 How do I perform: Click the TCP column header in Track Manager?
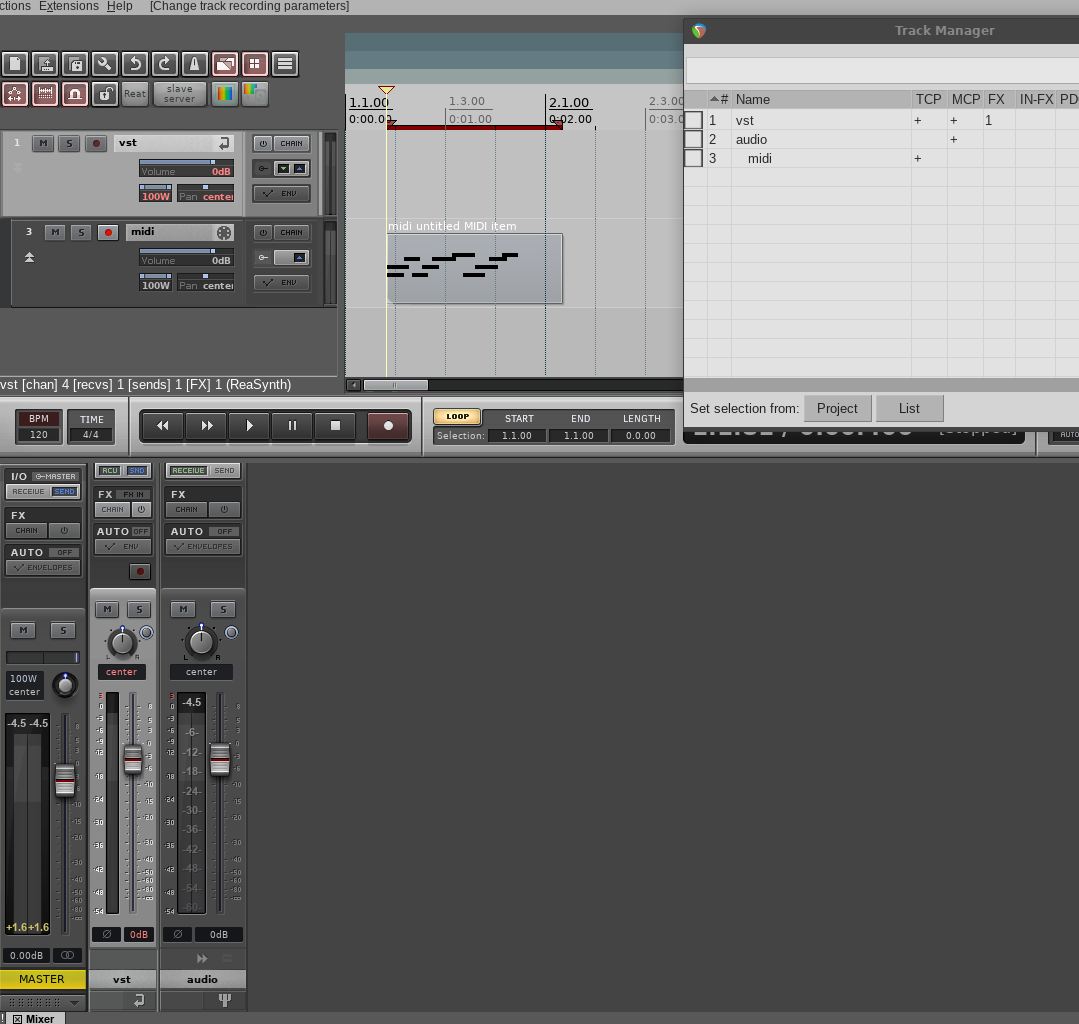pyautogui.click(x=928, y=99)
